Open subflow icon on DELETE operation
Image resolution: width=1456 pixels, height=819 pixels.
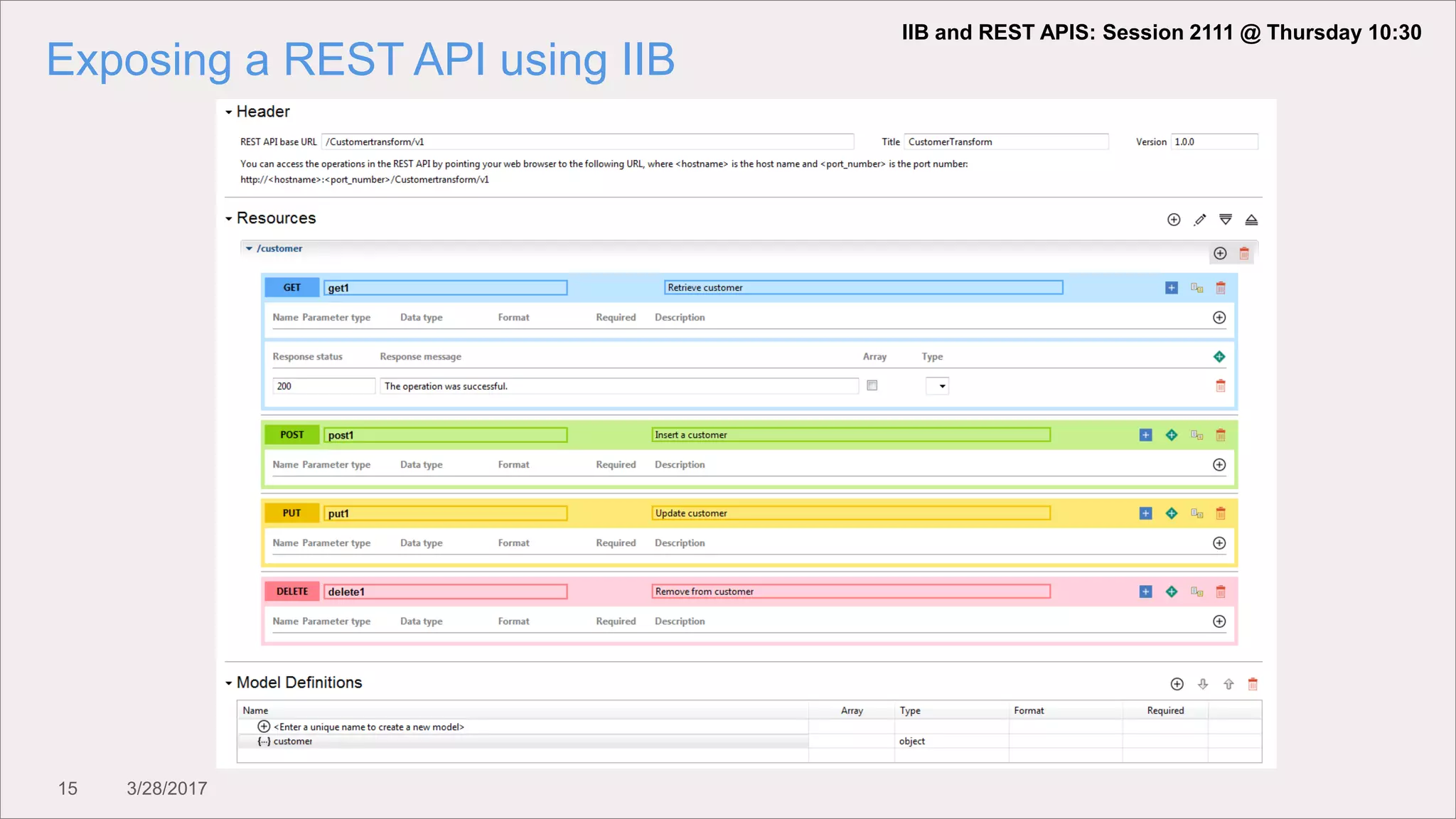pos(1197,591)
